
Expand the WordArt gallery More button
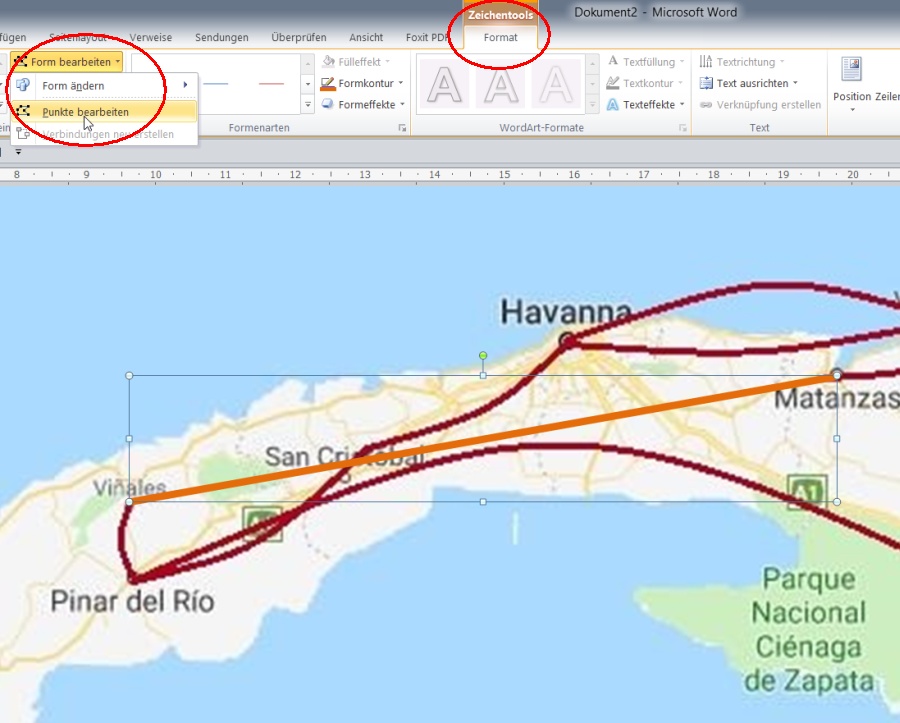592,104
